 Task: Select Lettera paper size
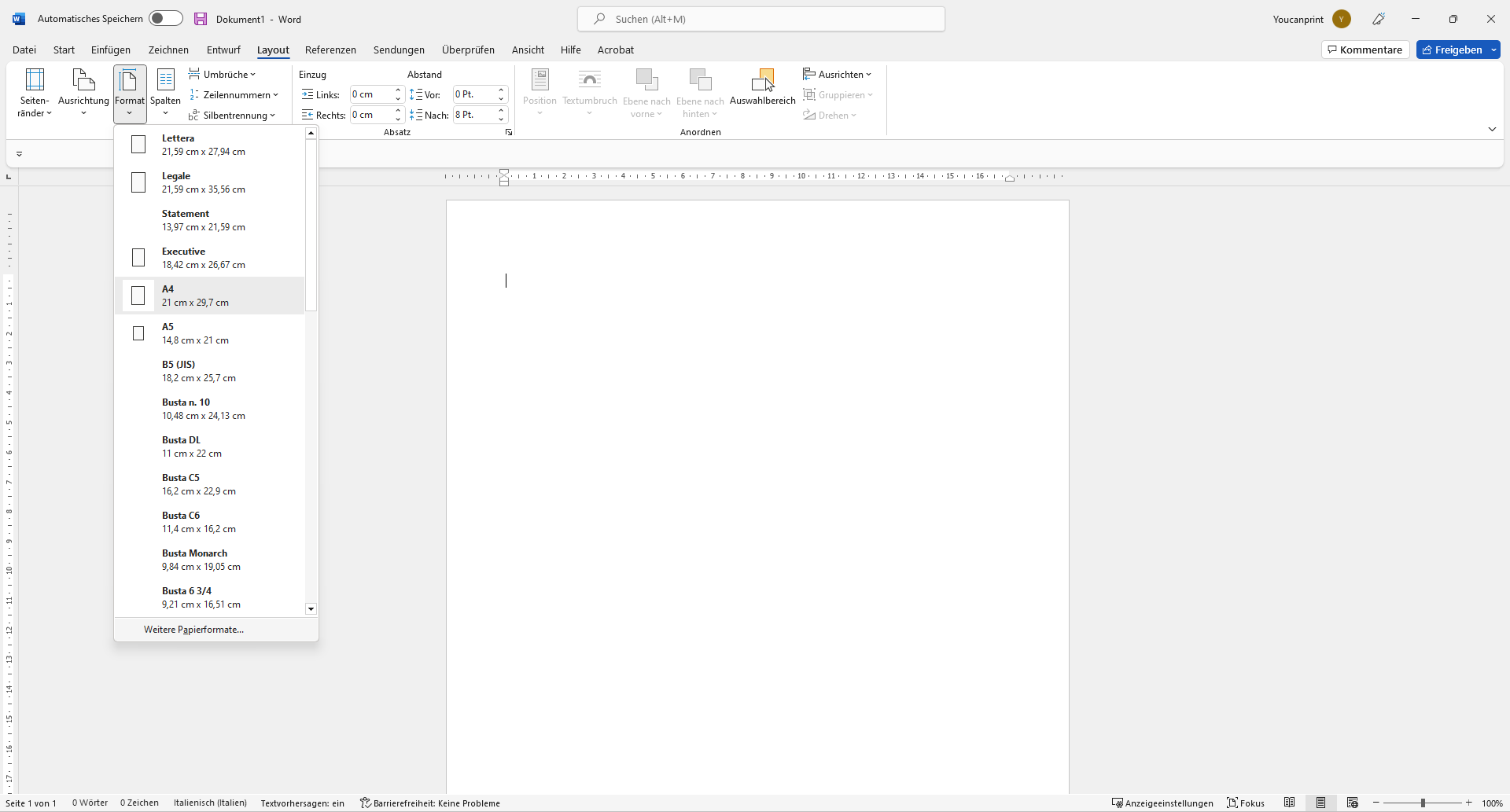209,145
